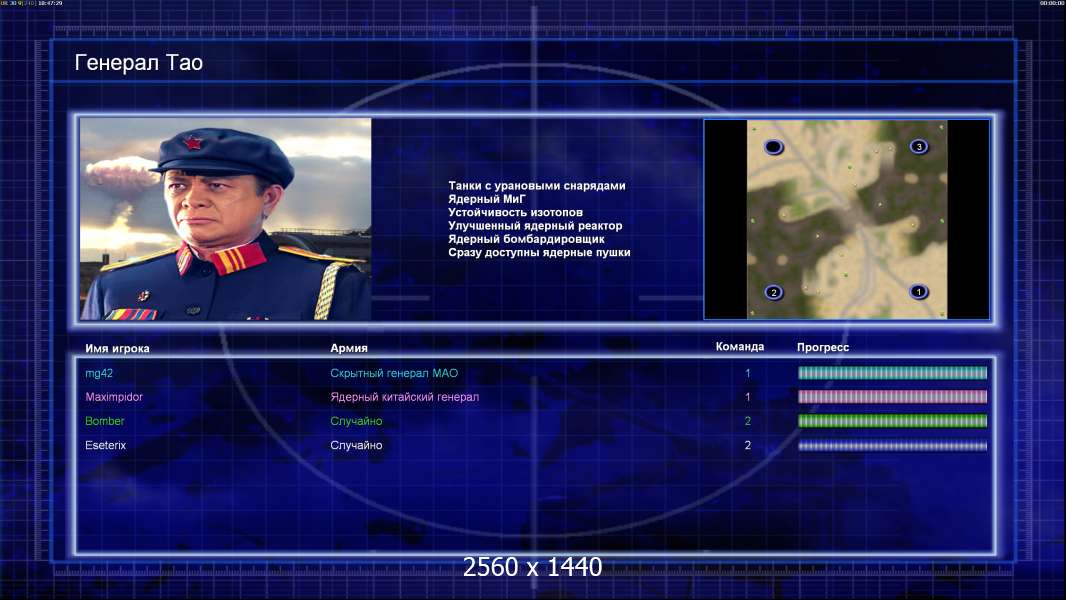
Task: Click the General Tao portrait image
Action: point(226,219)
